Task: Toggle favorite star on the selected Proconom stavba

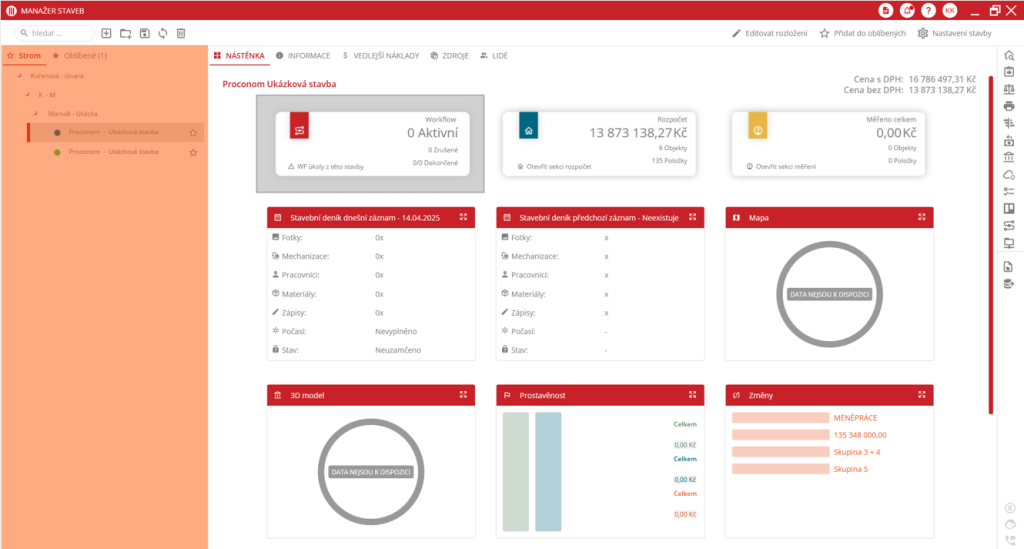Action: 193,133
